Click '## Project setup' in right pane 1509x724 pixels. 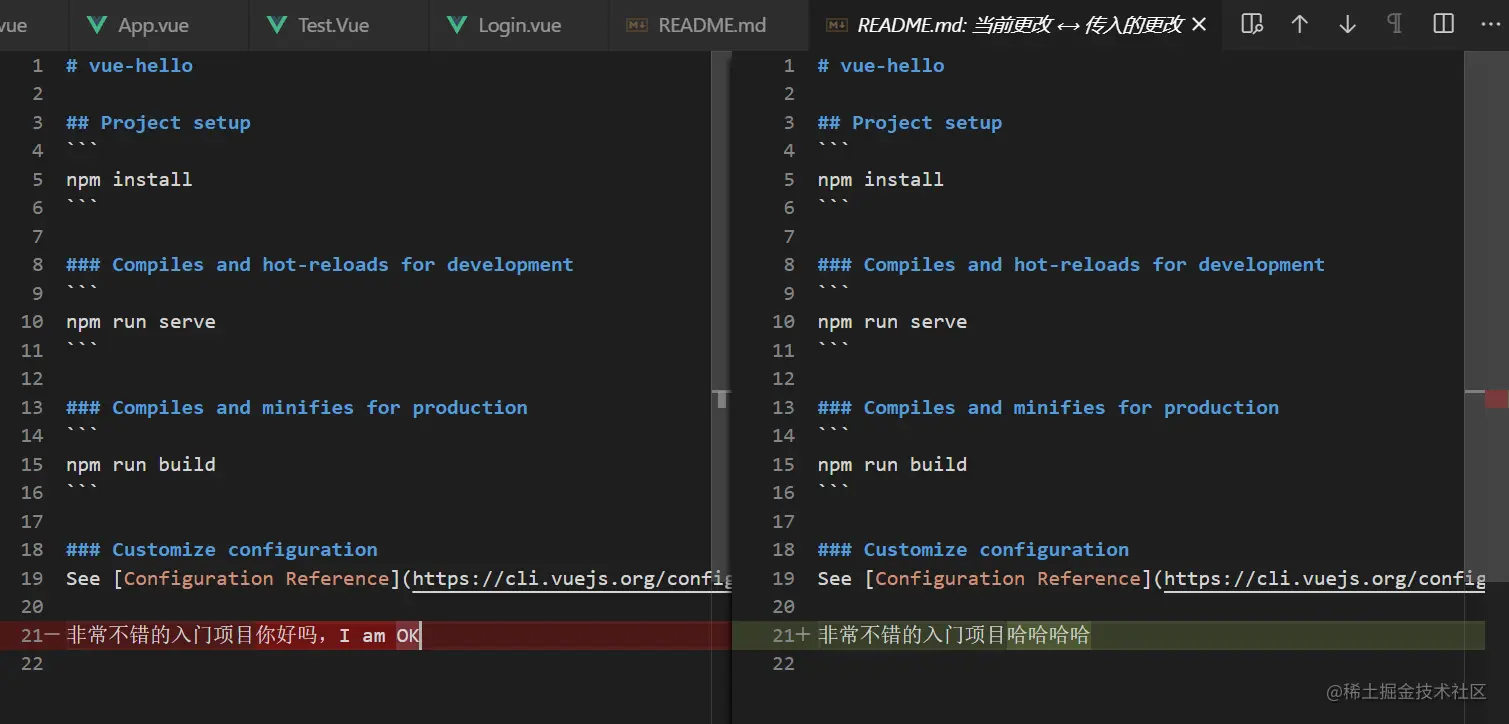(910, 123)
